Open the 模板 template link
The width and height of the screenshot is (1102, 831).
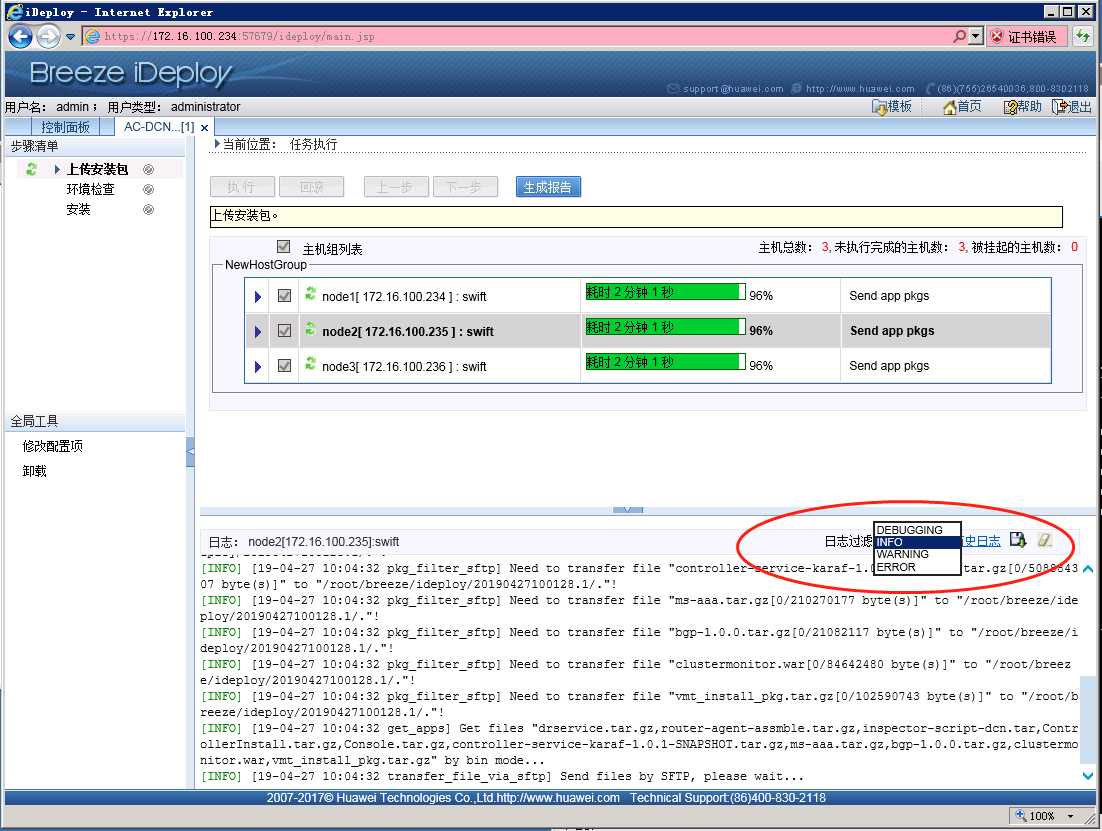[891, 106]
